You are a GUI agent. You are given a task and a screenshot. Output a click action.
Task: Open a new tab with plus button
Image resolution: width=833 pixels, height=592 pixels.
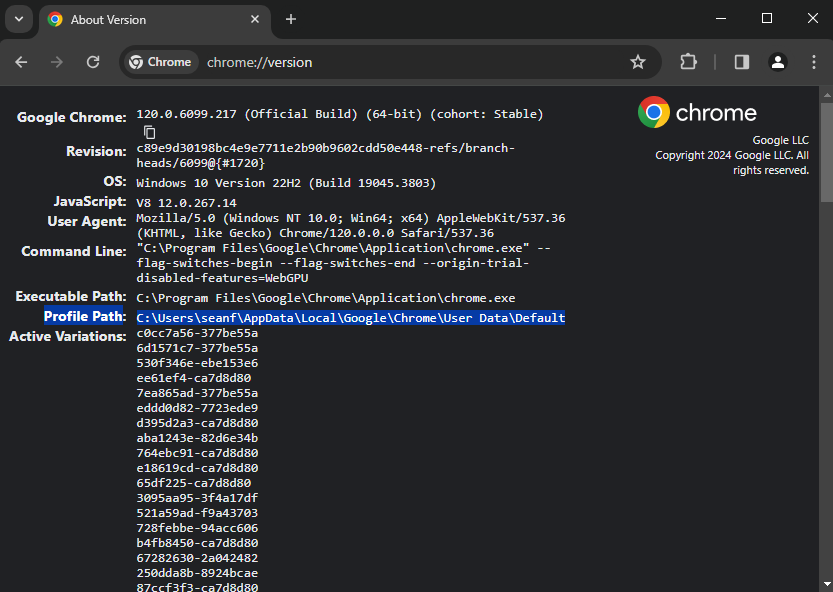[291, 20]
